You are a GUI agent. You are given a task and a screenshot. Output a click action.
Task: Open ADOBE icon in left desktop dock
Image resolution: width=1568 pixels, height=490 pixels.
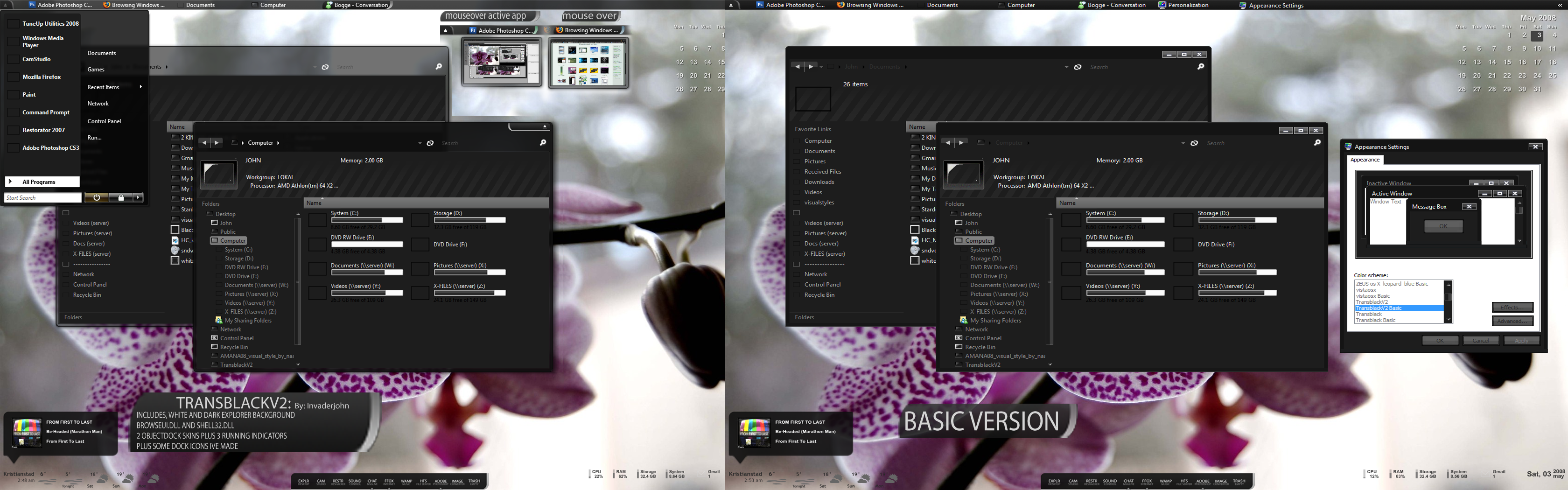(x=441, y=482)
